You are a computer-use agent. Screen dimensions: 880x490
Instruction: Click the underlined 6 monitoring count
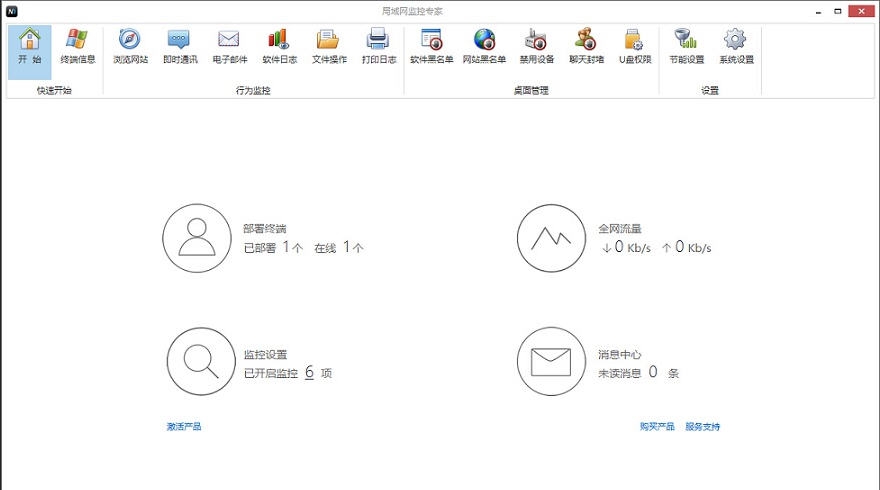coord(309,372)
